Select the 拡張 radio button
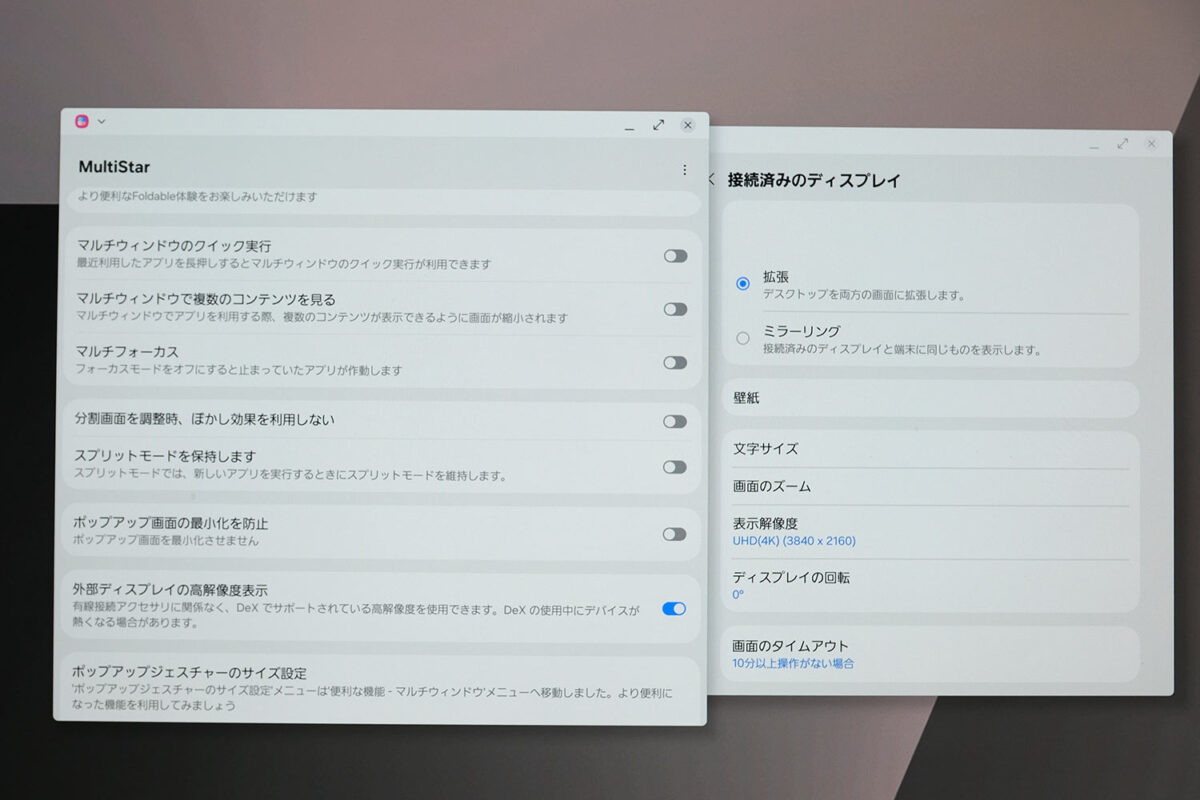Screen dimensions: 1200x800 point(743,284)
